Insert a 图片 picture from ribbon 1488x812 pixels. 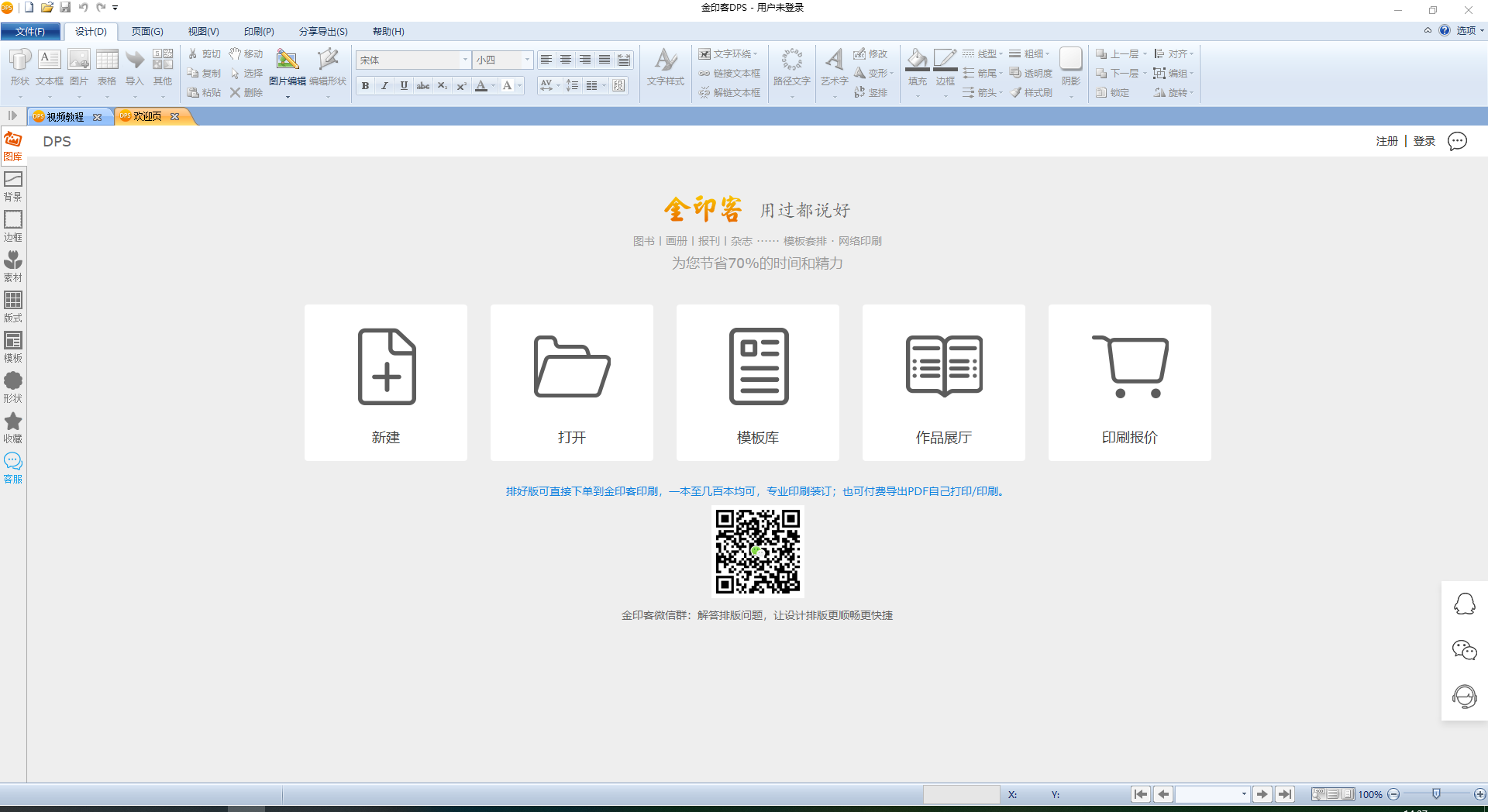[x=78, y=67]
